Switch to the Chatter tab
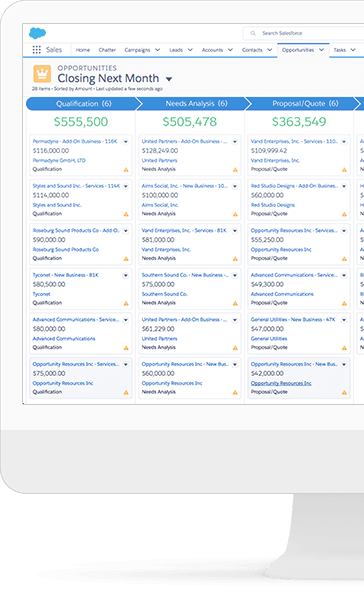Screen dimensions: 364x600 click(x=107, y=50)
